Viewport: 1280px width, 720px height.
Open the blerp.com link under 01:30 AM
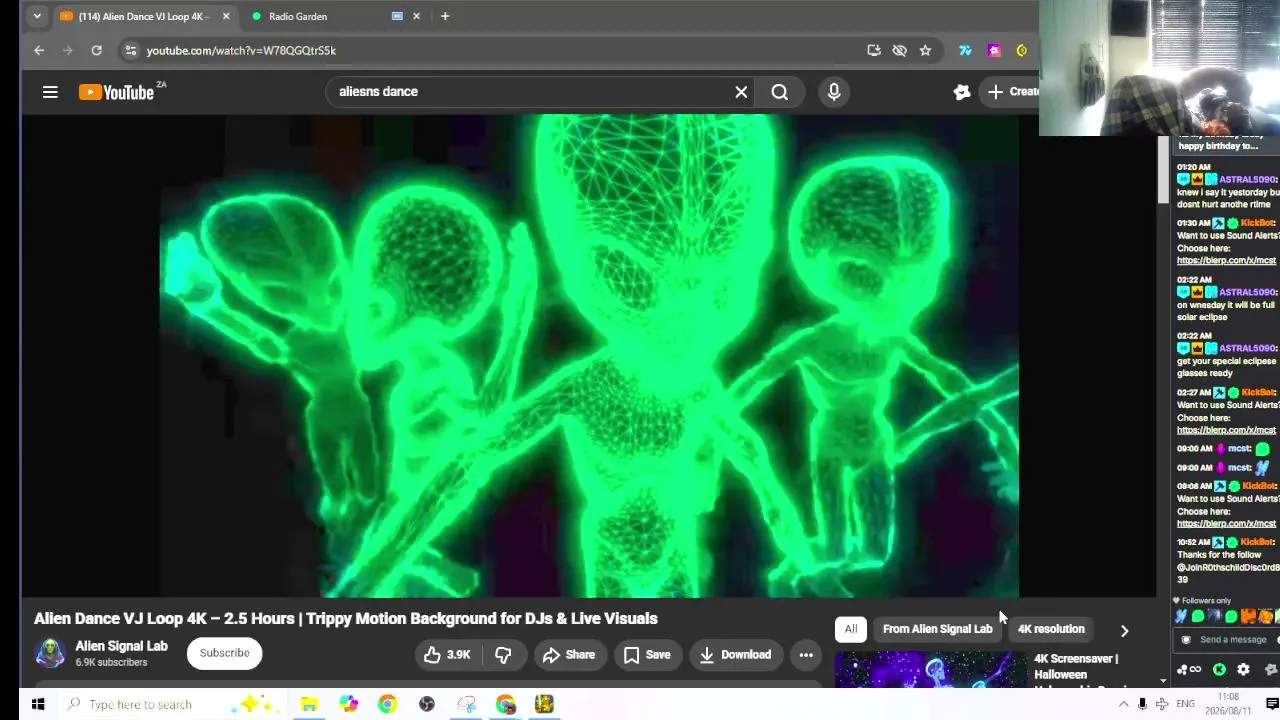pos(1226,261)
